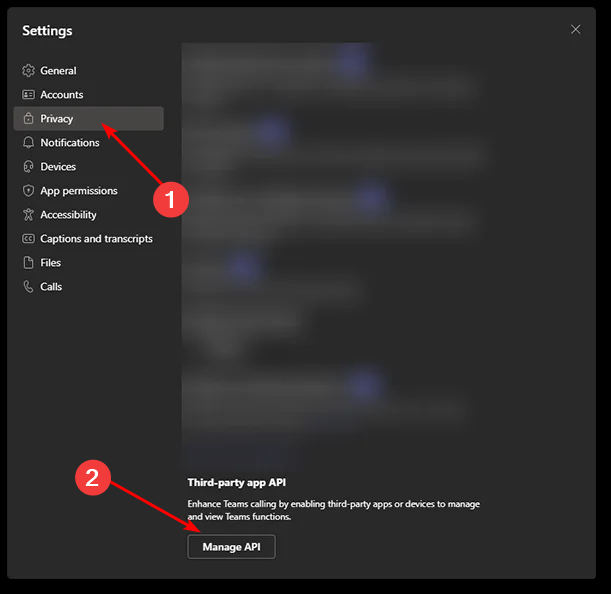Screen dimensions: 611x594
Task: Open Captions and transcripts settings
Action: (x=88, y=239)
